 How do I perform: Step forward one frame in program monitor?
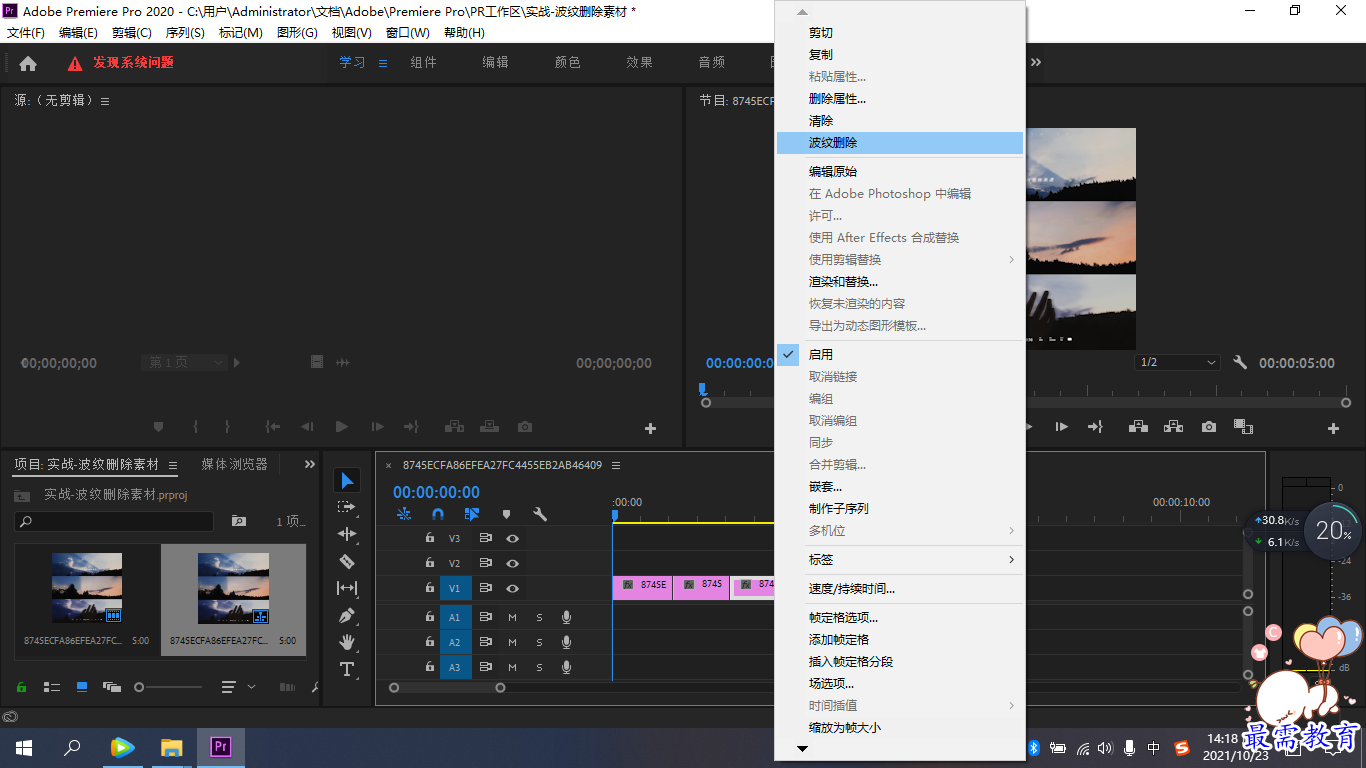click(x=1062, y=427)
